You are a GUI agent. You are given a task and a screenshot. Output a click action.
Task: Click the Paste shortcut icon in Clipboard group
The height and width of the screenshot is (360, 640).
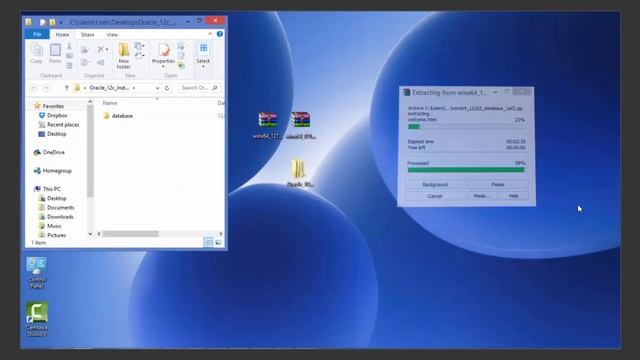pos(69,65)
